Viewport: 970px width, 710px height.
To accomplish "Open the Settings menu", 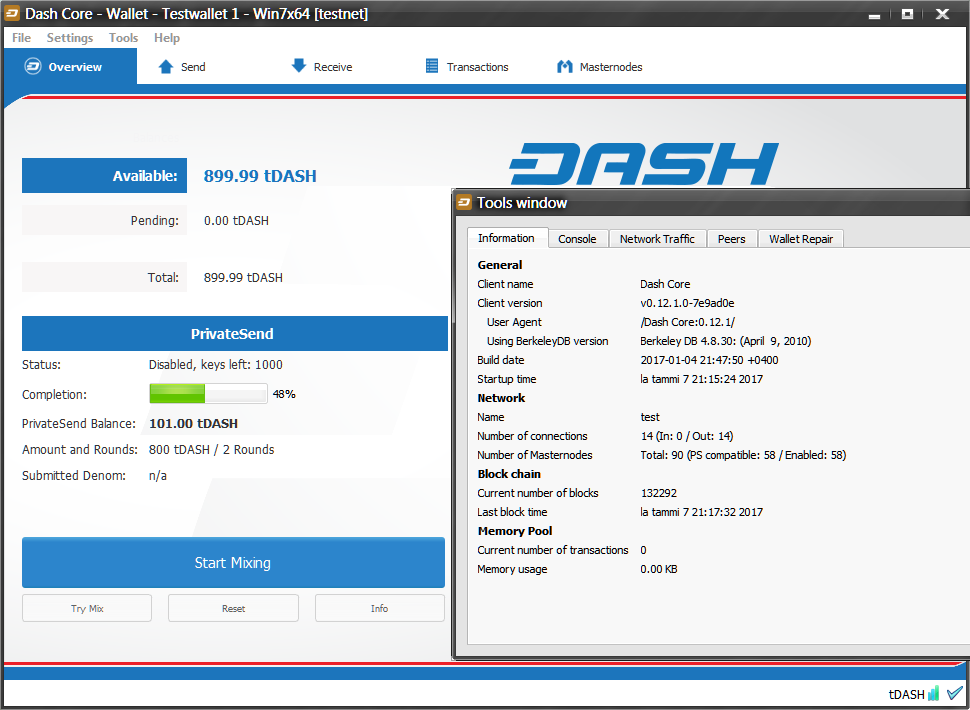I will click(70, 38).
